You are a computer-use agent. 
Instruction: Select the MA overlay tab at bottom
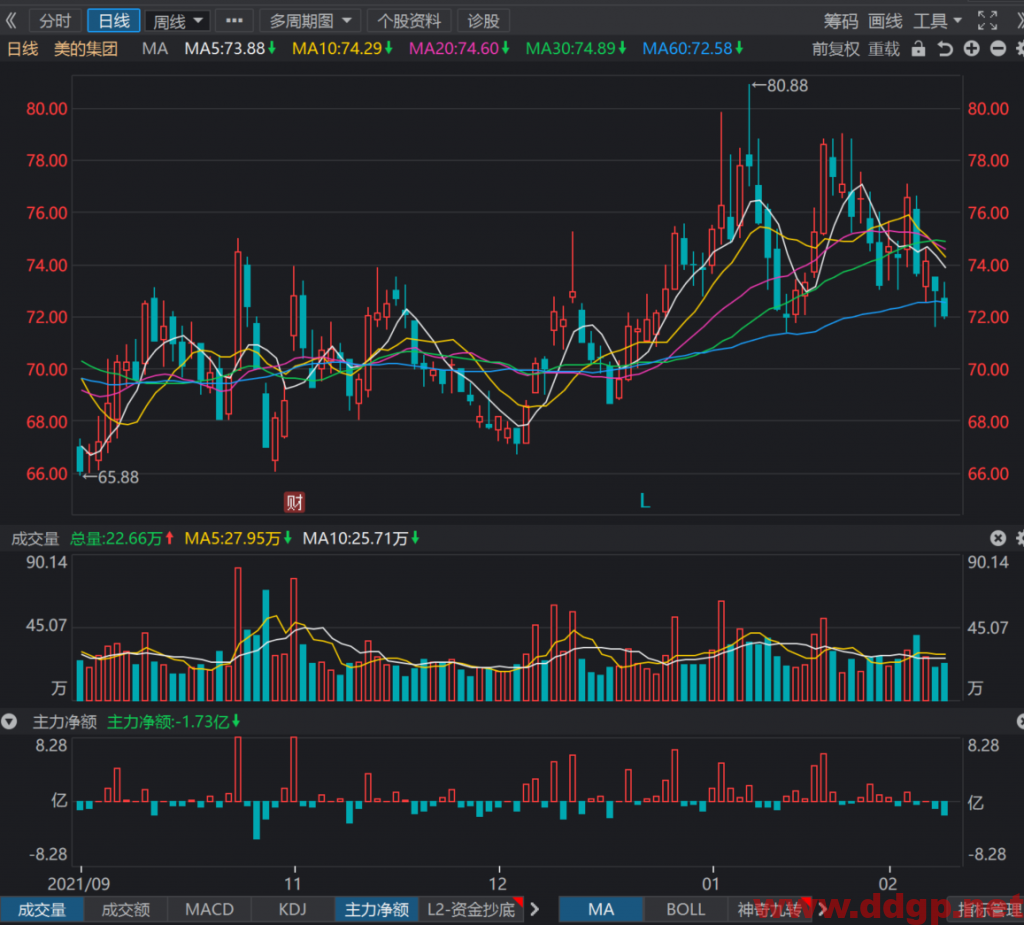[x=601, y=909]
